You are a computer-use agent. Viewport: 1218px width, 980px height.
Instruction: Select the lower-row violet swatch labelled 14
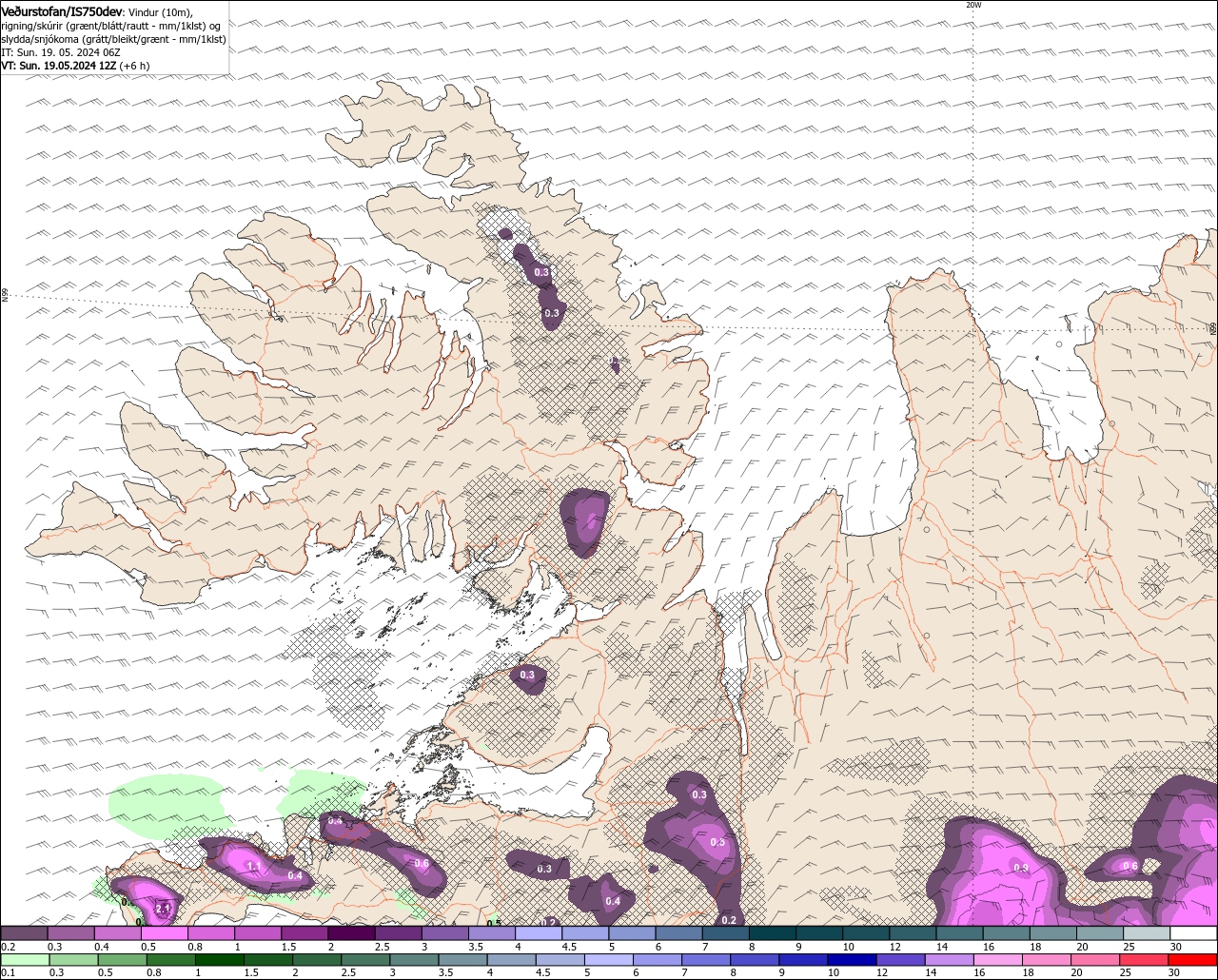pyautogui.click(x=950, y=960)
